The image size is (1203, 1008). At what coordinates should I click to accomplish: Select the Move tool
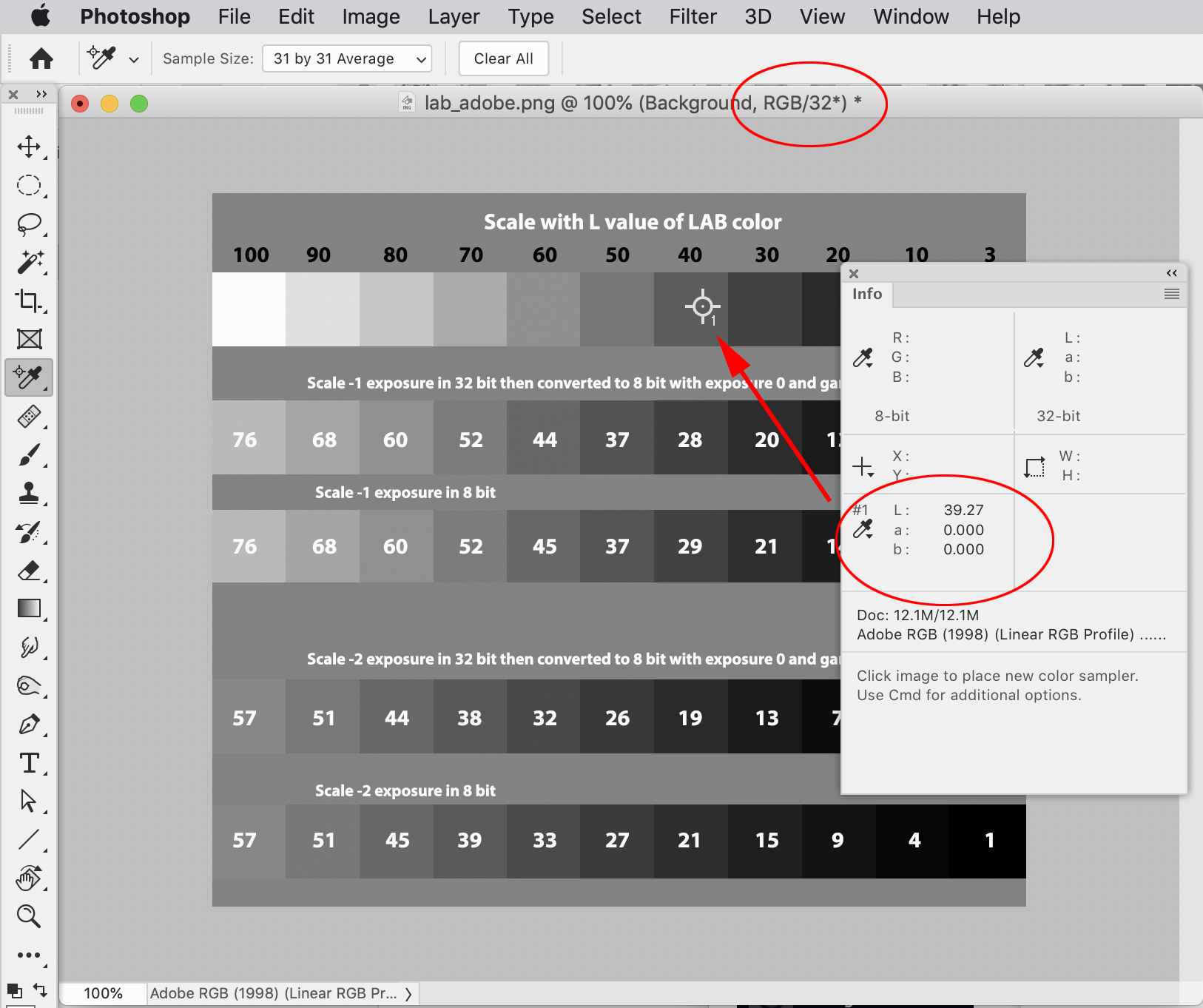click(29, 147)
